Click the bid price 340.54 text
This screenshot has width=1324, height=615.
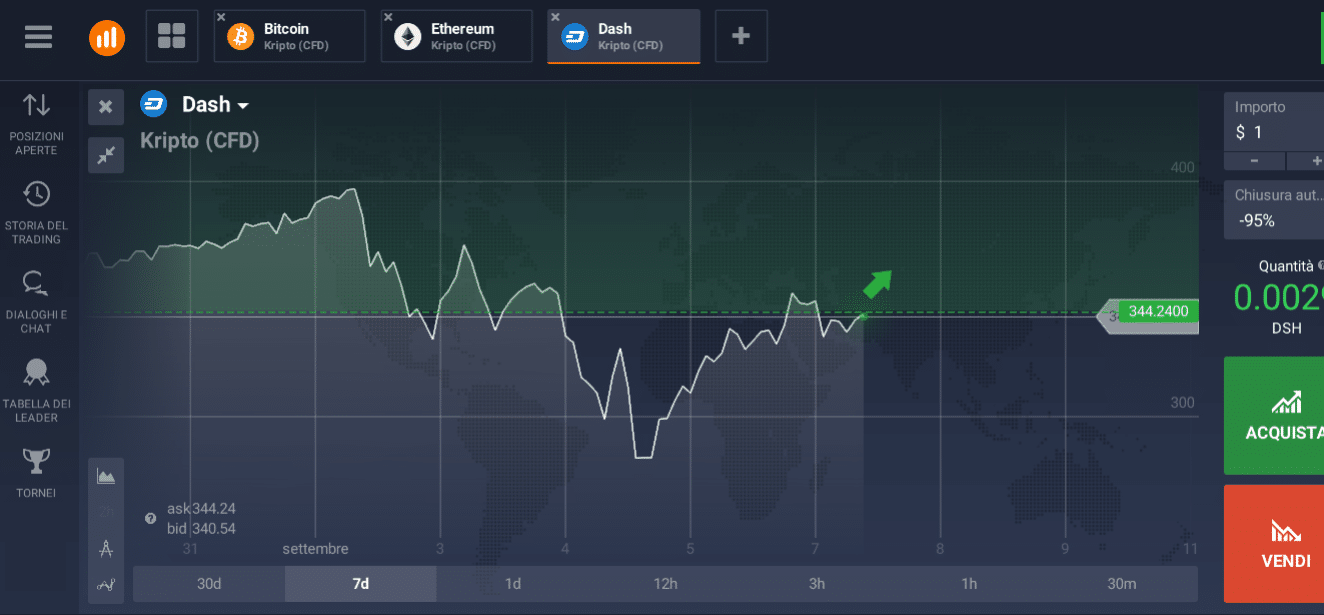point(201,528)
